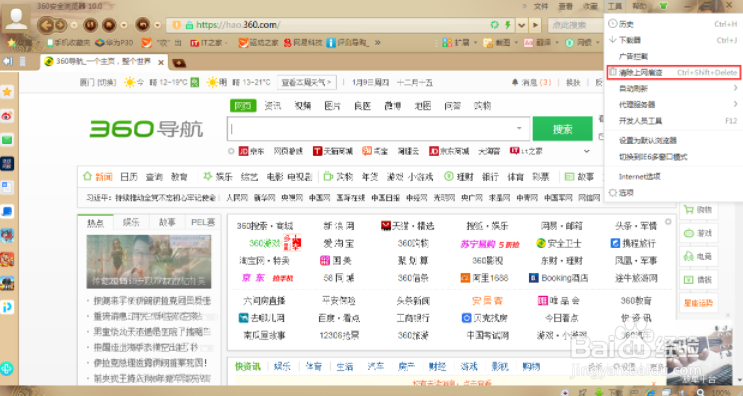
Task: Open the IT之家 bookmark in bookmarks bar
Action: 207,43
